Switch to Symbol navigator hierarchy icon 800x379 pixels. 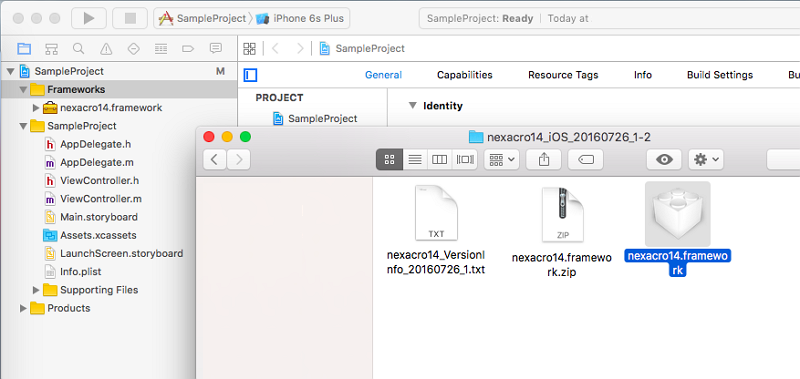pos(51,48)
